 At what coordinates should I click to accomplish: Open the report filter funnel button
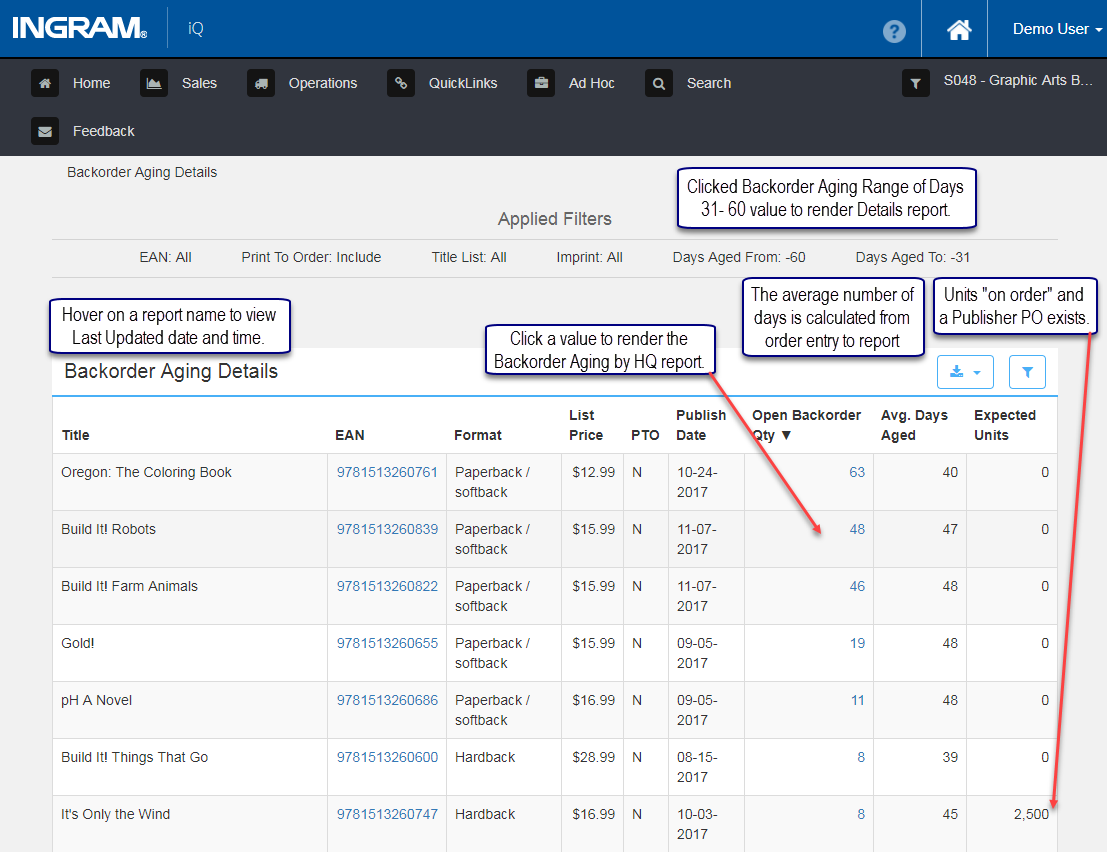(1027, 372)
